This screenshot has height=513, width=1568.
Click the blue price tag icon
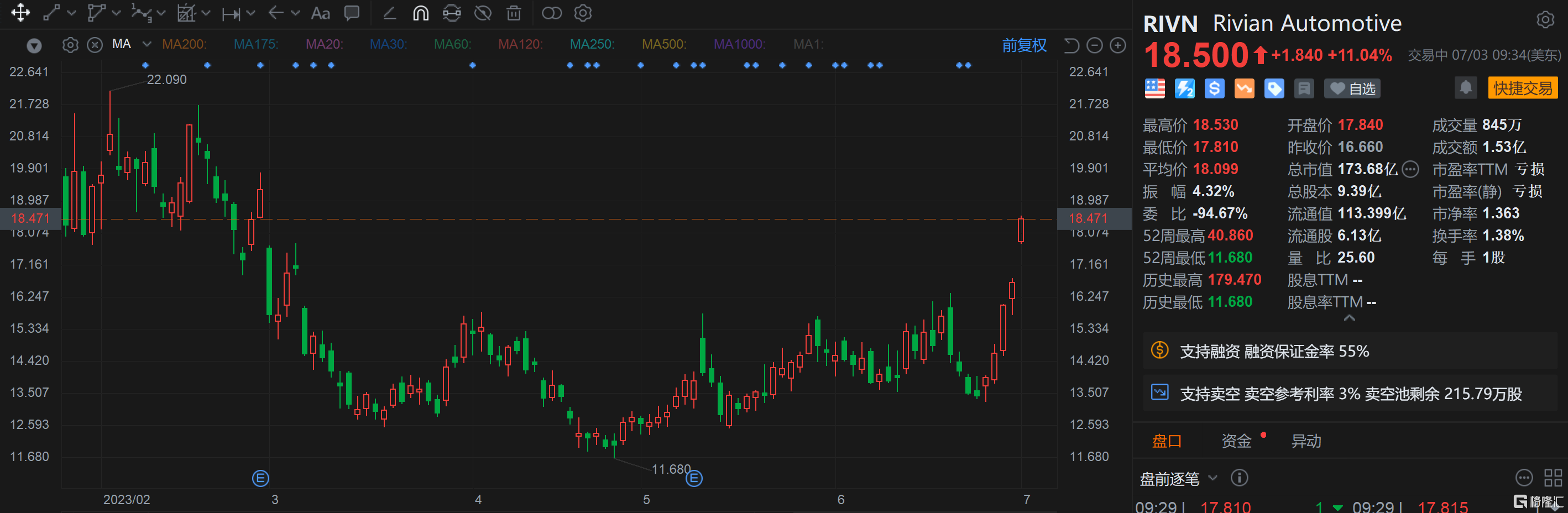(1274, 89)
